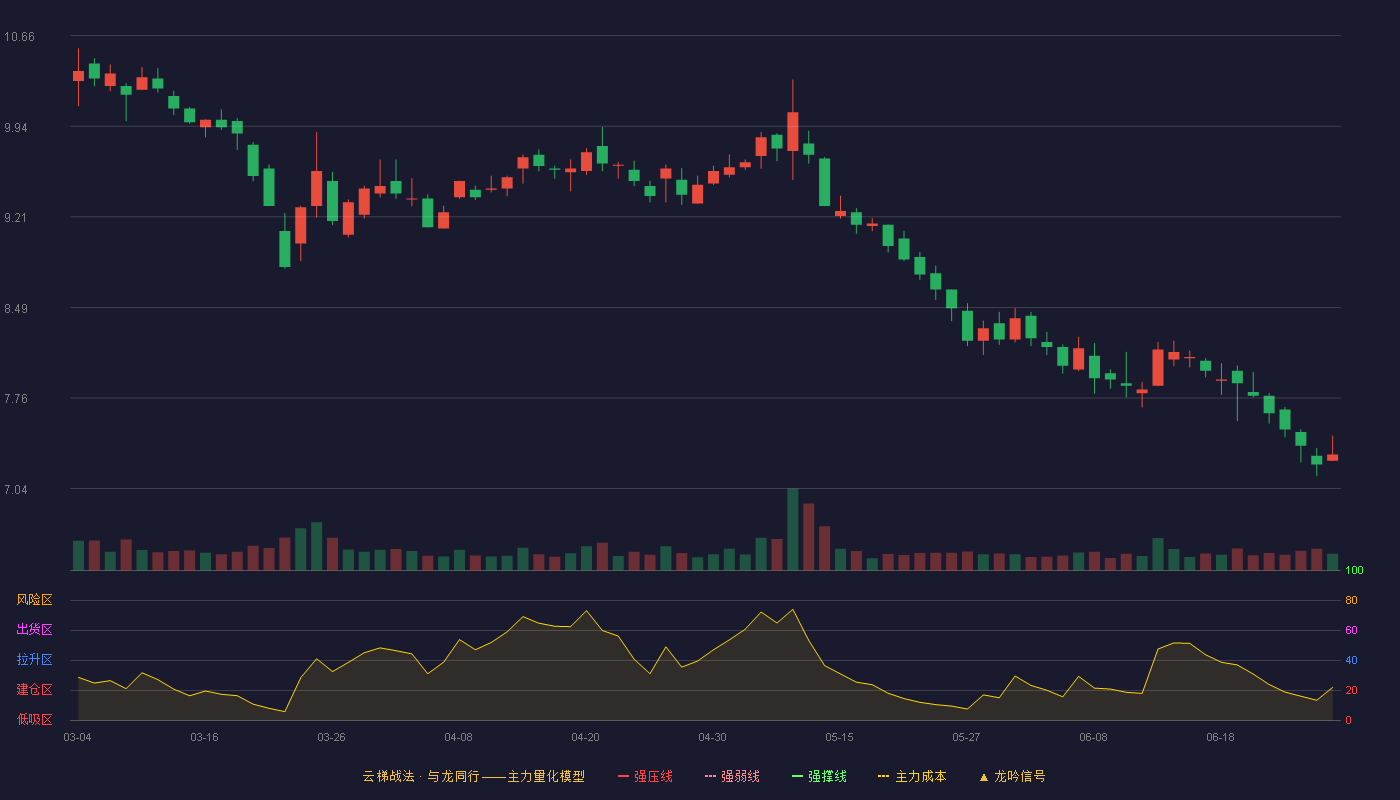The height and width of the screenshot is (800, 1400).
Task: Click the 拉升区 zone label
Action: [x=34, y=660]
